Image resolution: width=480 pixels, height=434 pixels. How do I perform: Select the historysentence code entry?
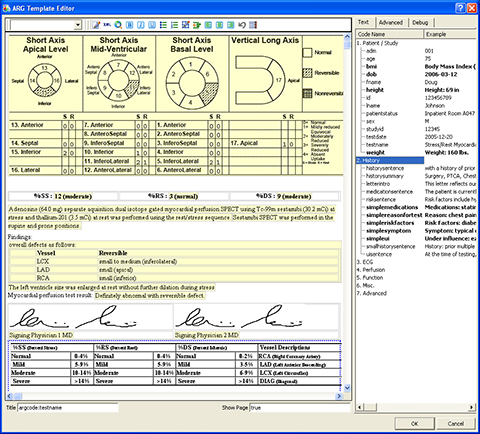point(385,168)
